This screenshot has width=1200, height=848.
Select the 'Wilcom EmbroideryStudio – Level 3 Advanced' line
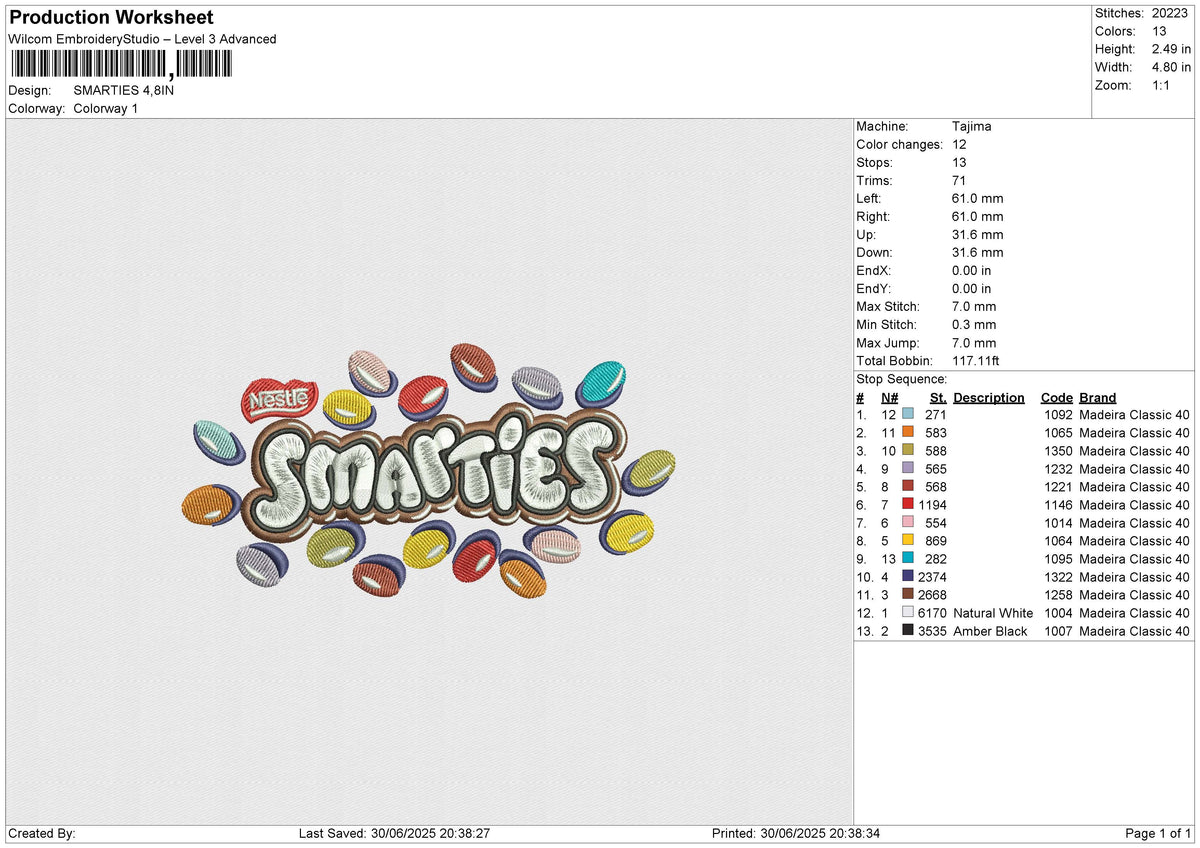142,39
